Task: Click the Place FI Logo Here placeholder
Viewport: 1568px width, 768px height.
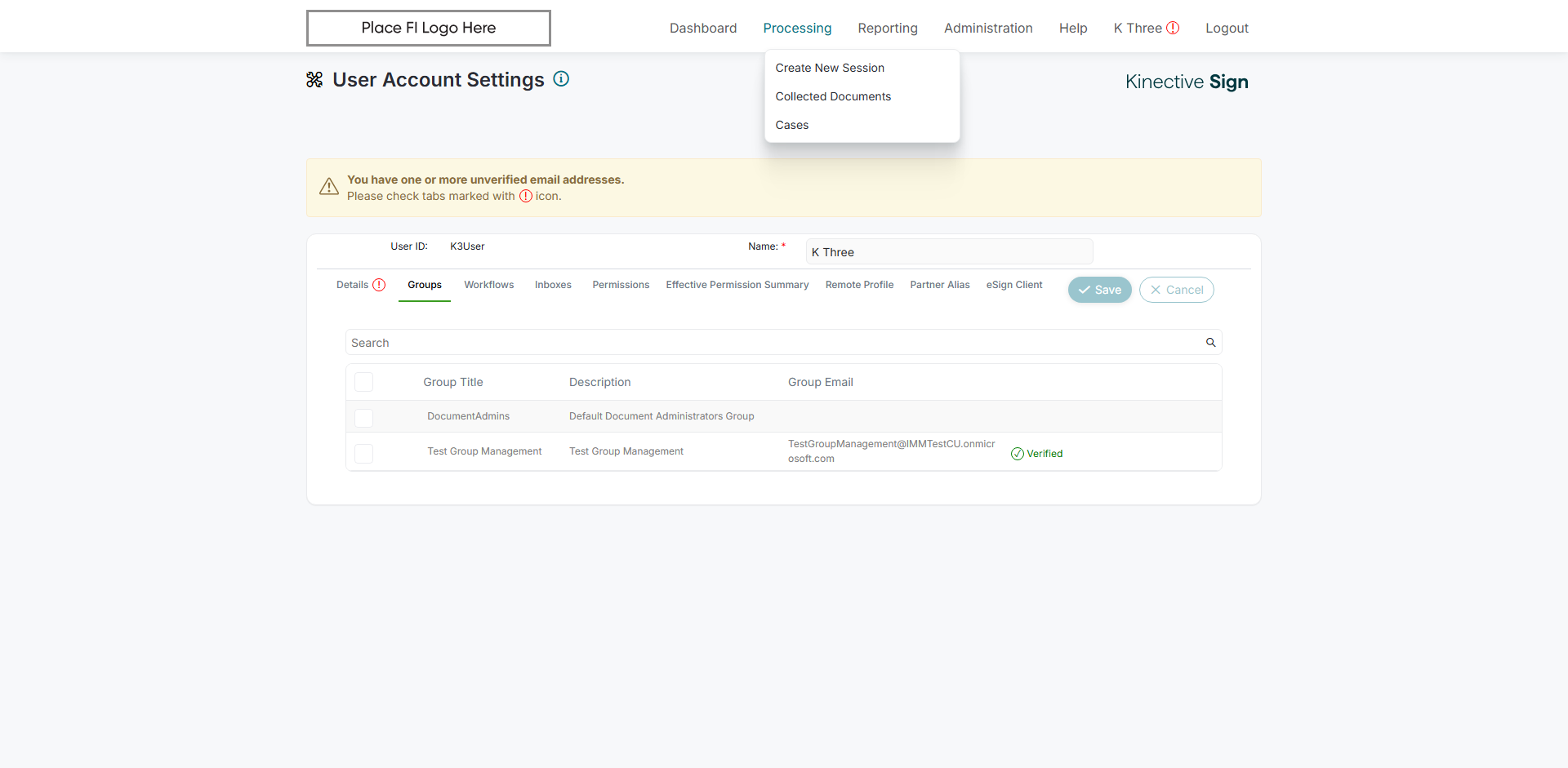Action: (x=428, y=28)
